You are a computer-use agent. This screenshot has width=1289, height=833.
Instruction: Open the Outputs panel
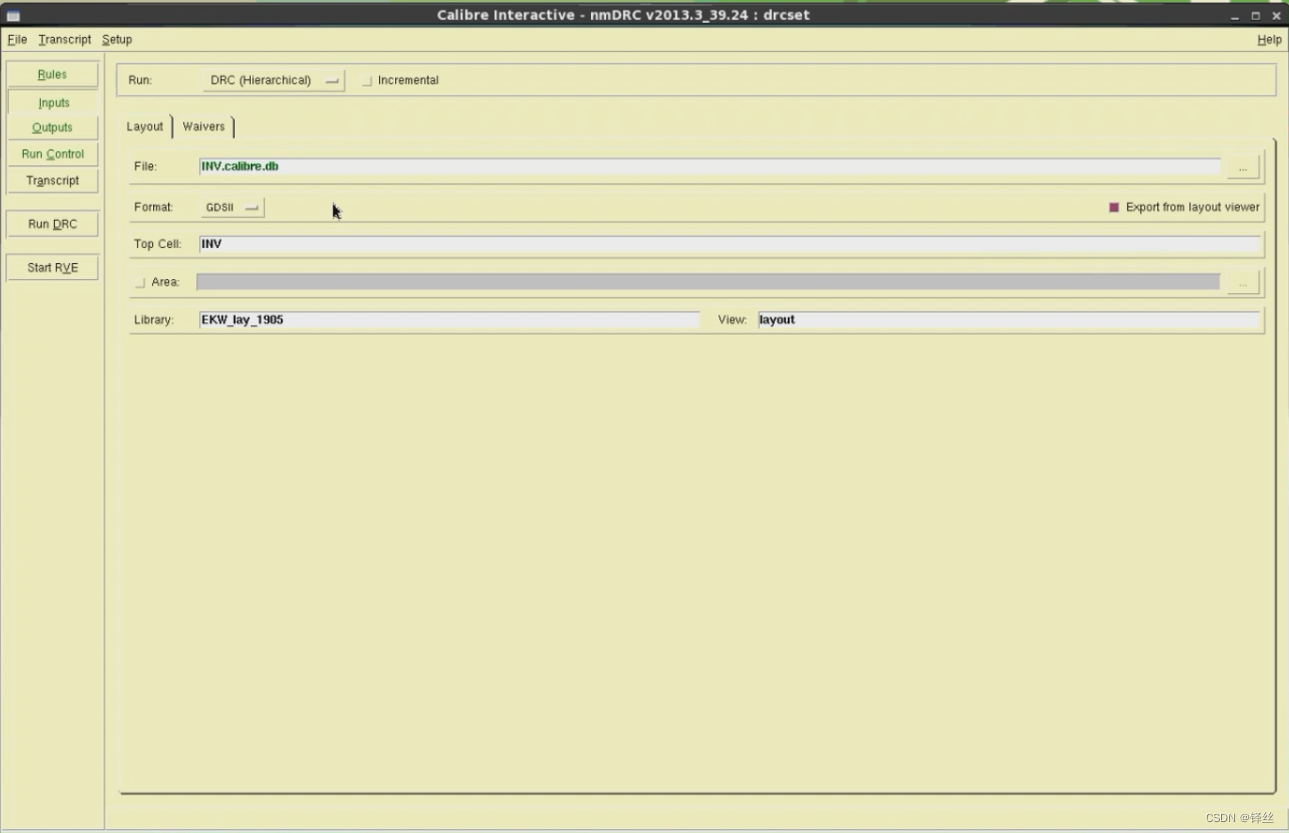pyautogui.click(x=52, y=128)
